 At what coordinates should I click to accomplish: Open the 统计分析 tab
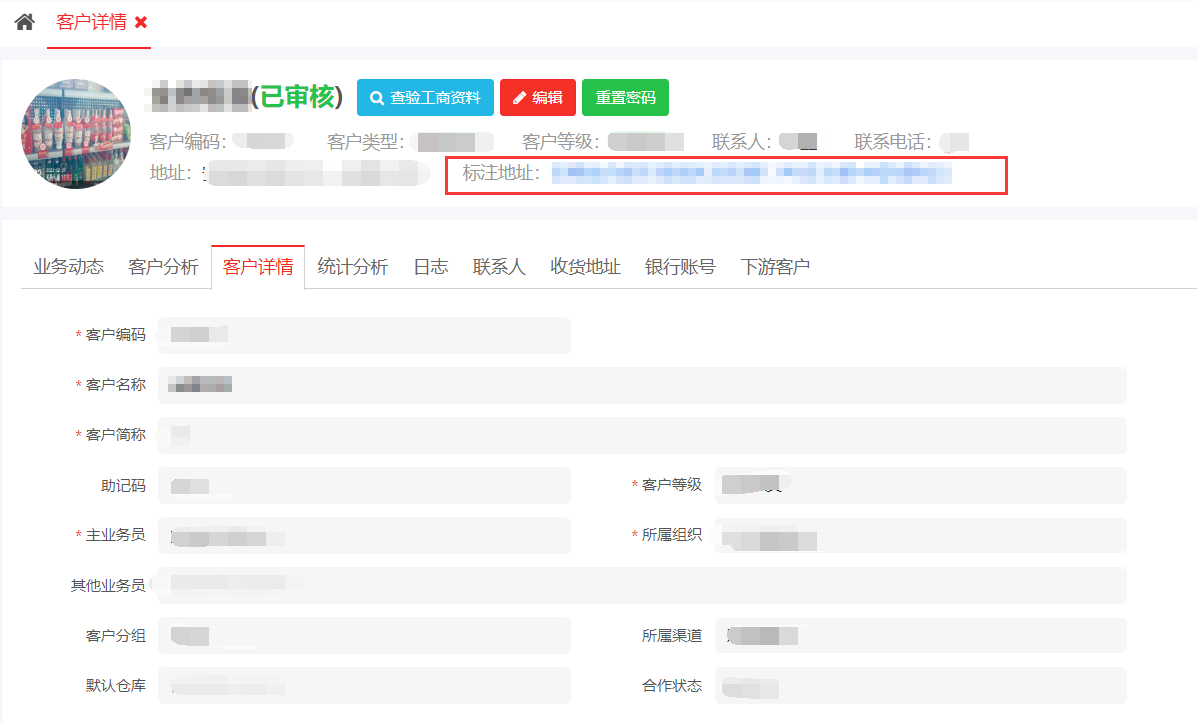352,267
